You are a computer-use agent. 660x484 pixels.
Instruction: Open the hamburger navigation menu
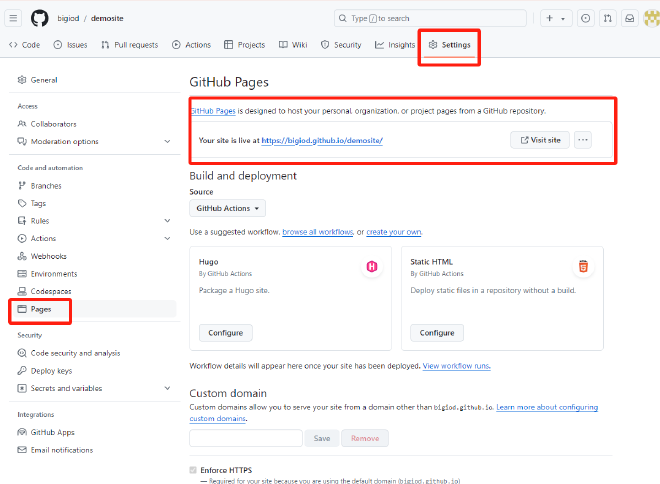click(13, 18)
